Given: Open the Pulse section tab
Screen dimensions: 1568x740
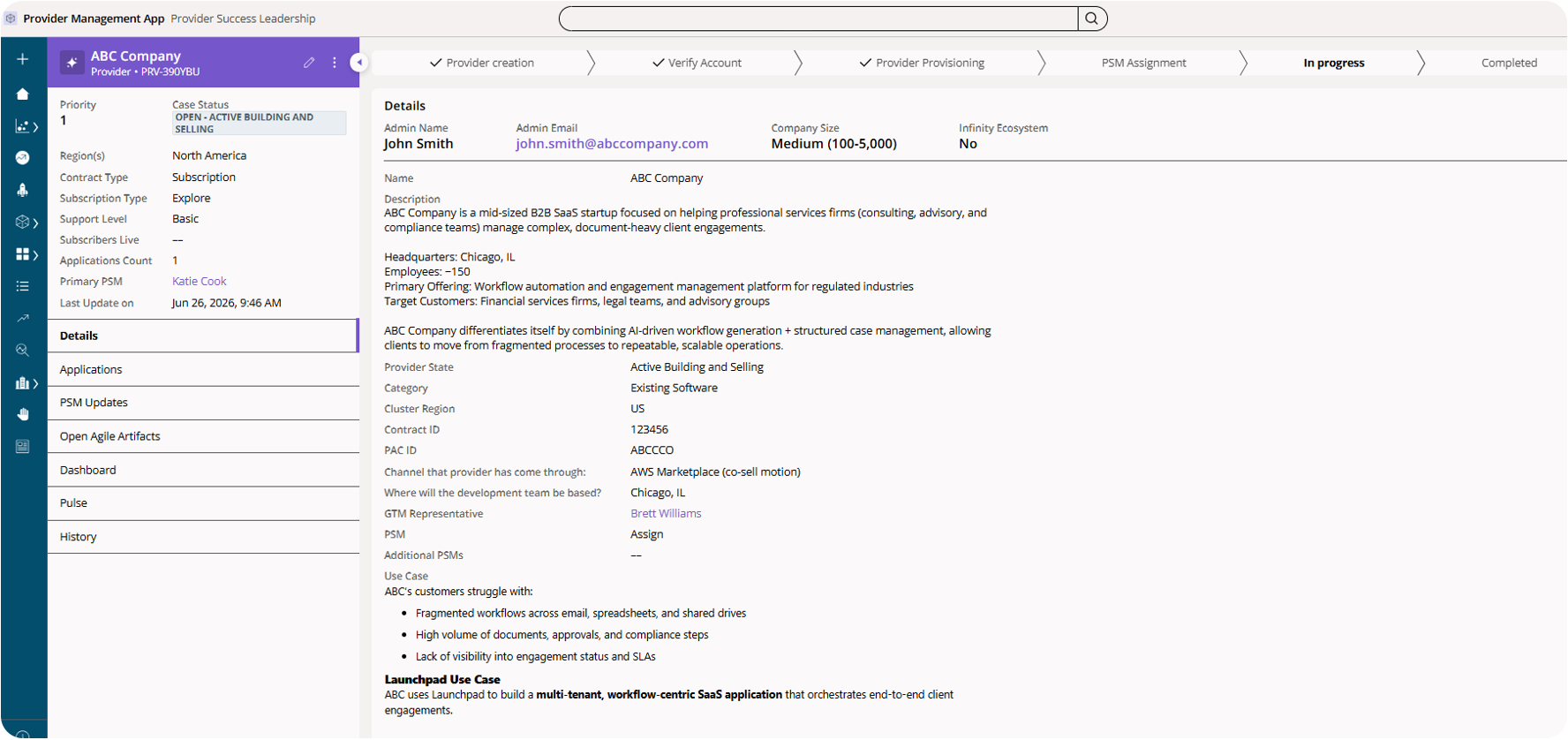Looking at the screenshot, I should (x=203, y=503).
